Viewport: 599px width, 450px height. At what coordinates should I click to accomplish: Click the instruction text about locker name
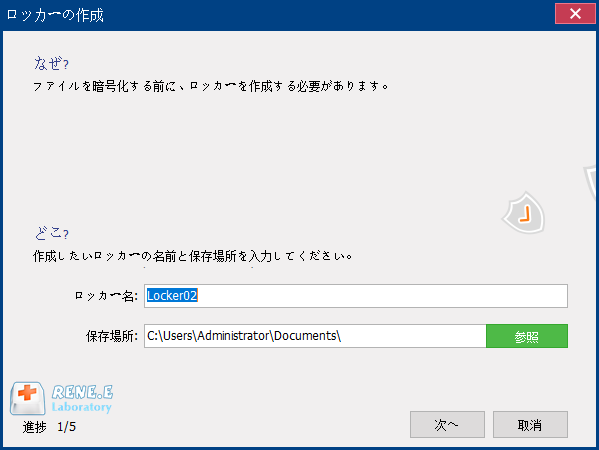click(x=193, y=256)
